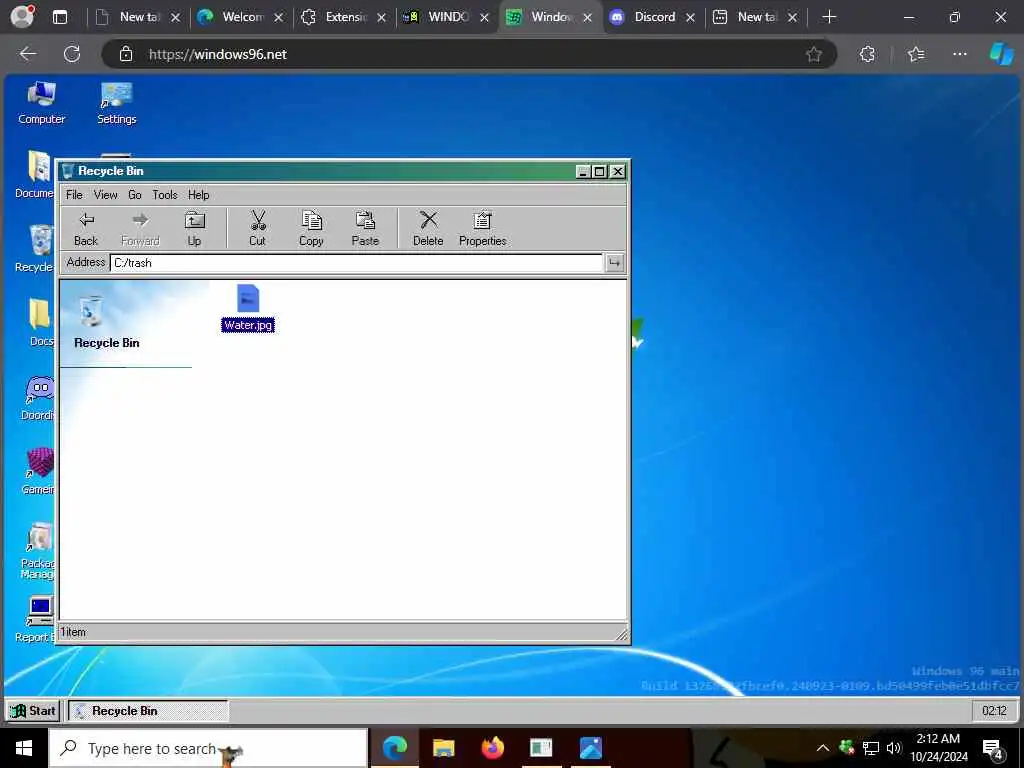Select the Documents folder on desktop
This screenshot has height=768, width=1024.
[x=35, y=174]
